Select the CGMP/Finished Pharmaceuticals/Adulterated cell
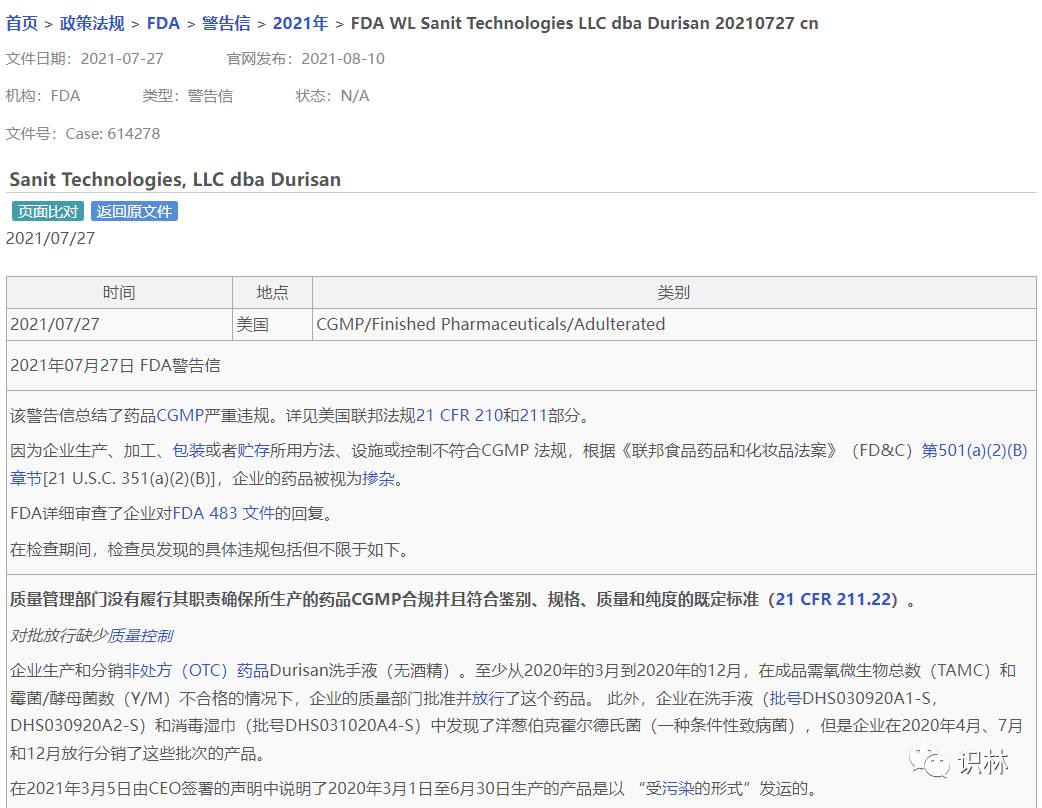The image size is (1042, 808). pos(674,324)
